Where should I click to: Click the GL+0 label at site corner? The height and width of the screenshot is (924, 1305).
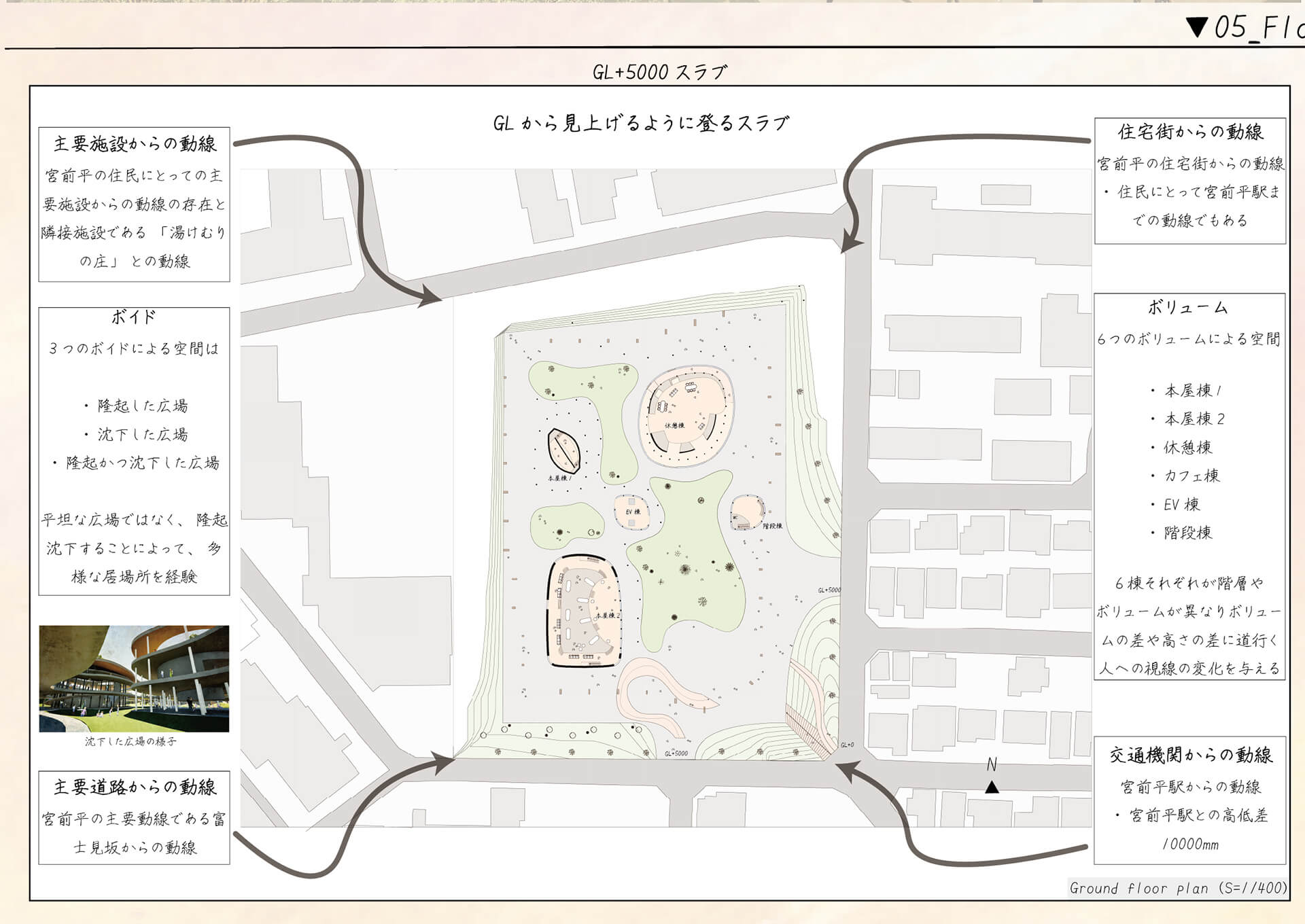click(847, 745)
